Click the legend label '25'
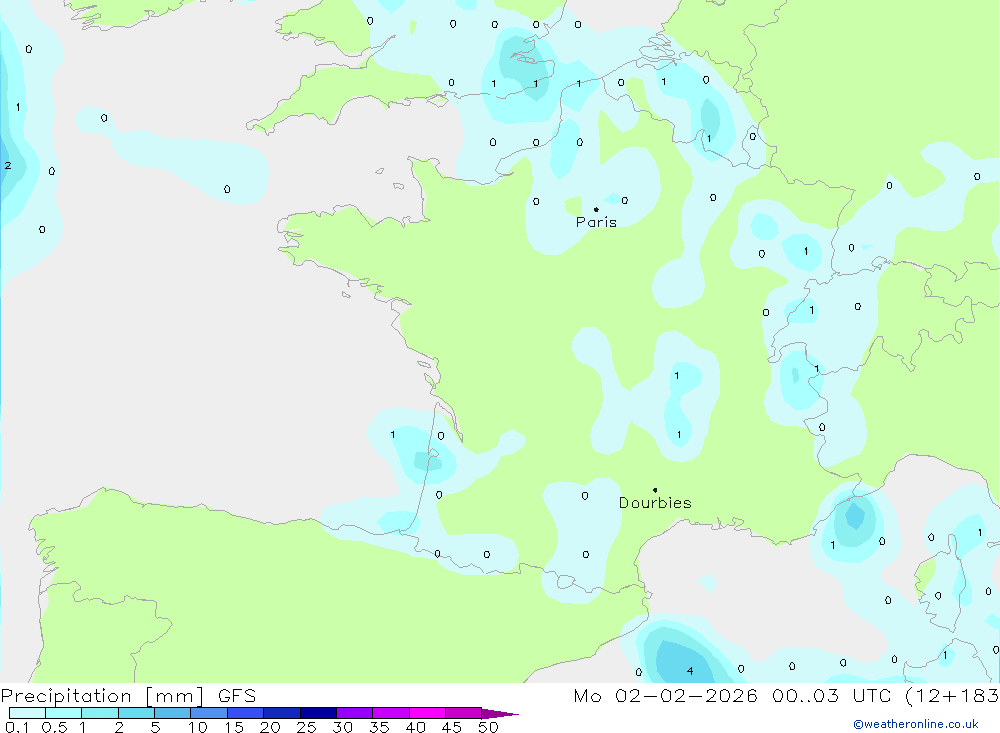Screen dimensions: 1000x733 (306, 727)
